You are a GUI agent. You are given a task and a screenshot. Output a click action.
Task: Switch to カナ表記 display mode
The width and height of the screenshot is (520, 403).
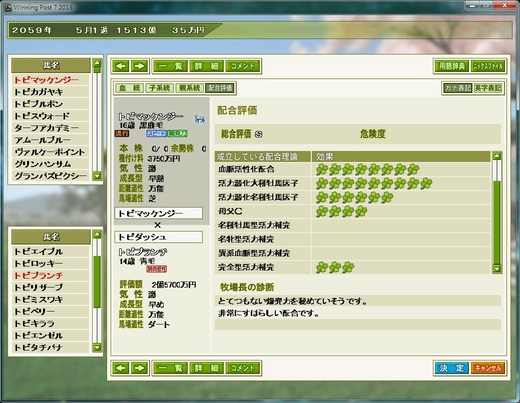[x=458, y=88]
